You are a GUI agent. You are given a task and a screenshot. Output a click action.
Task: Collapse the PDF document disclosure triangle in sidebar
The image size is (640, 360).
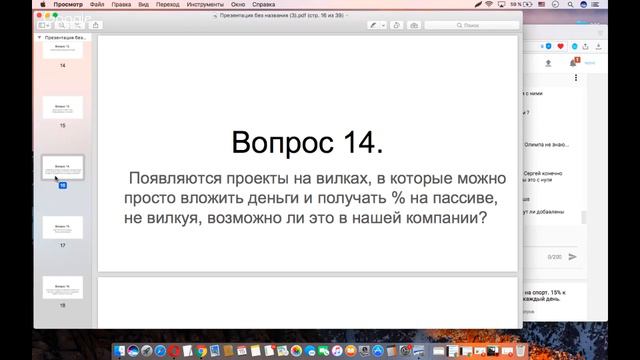[39, 37]
